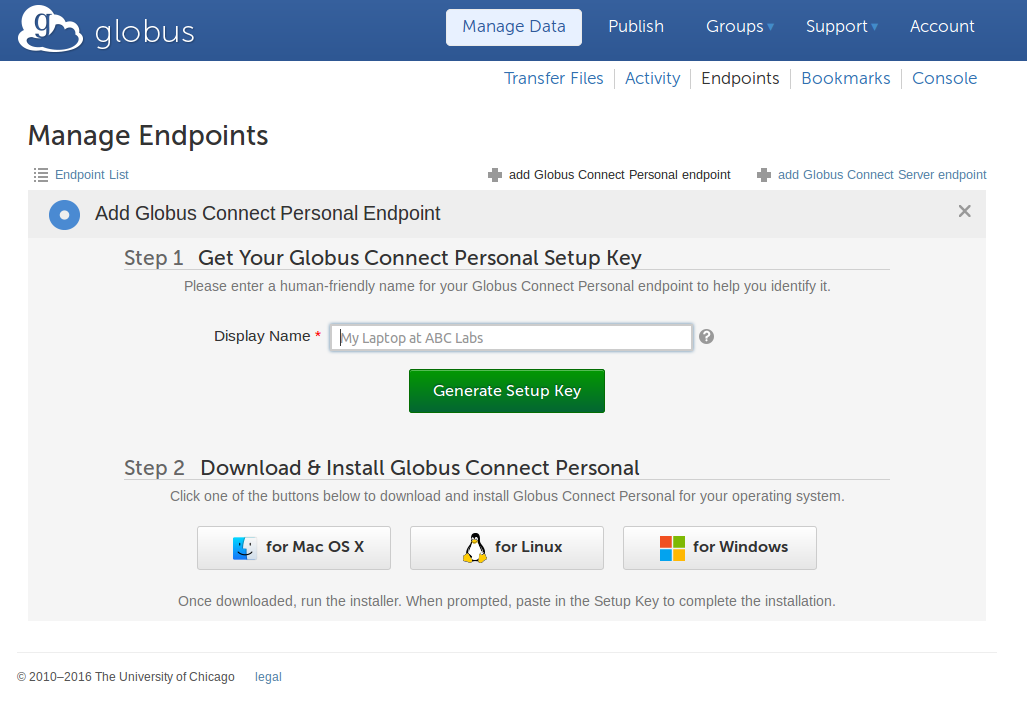Focus the Display Name text field
The width and height of the screenshot is (1027, 715).
click(511, 338)
